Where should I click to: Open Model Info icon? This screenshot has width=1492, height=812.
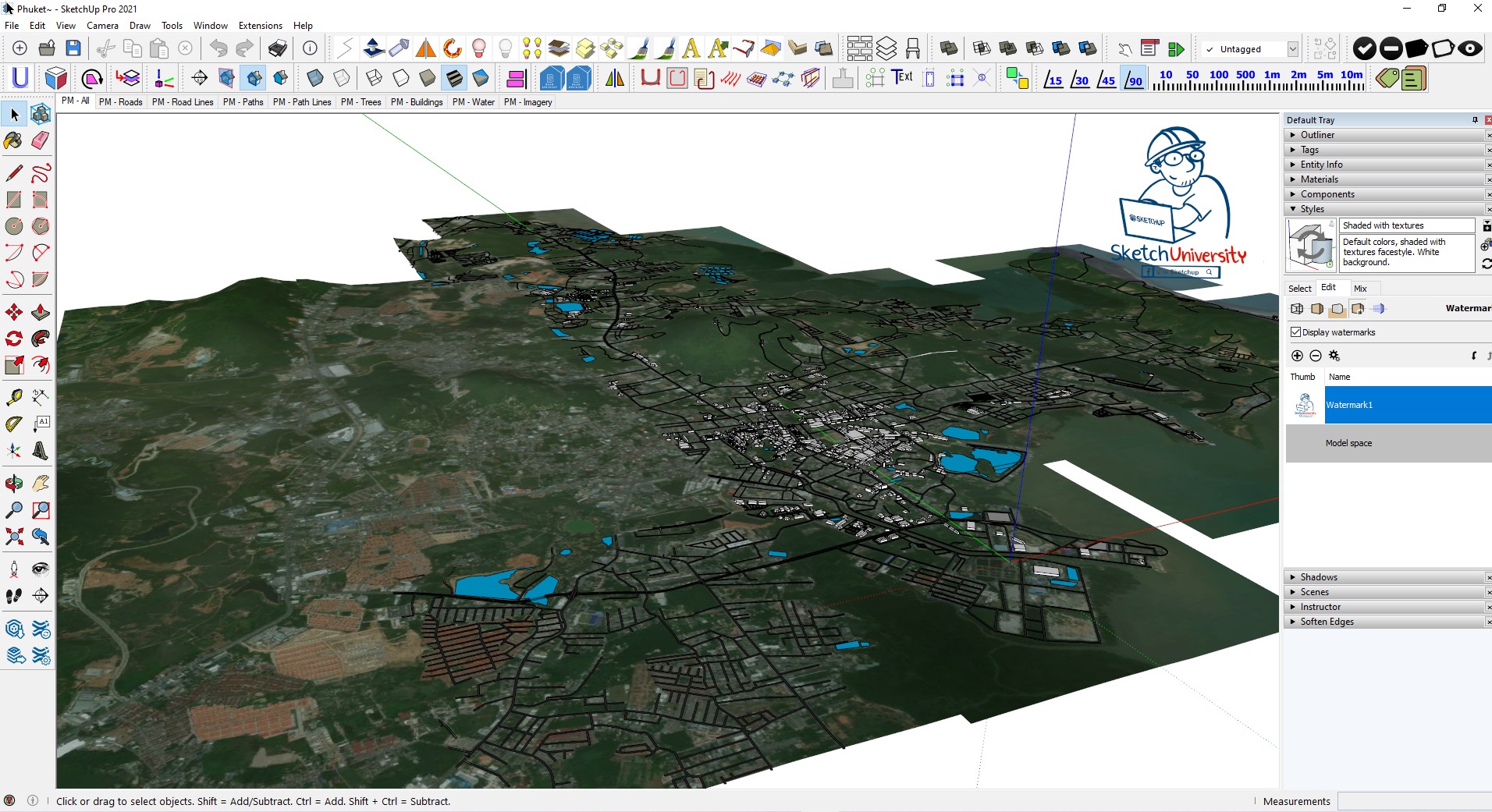[310, 48]
